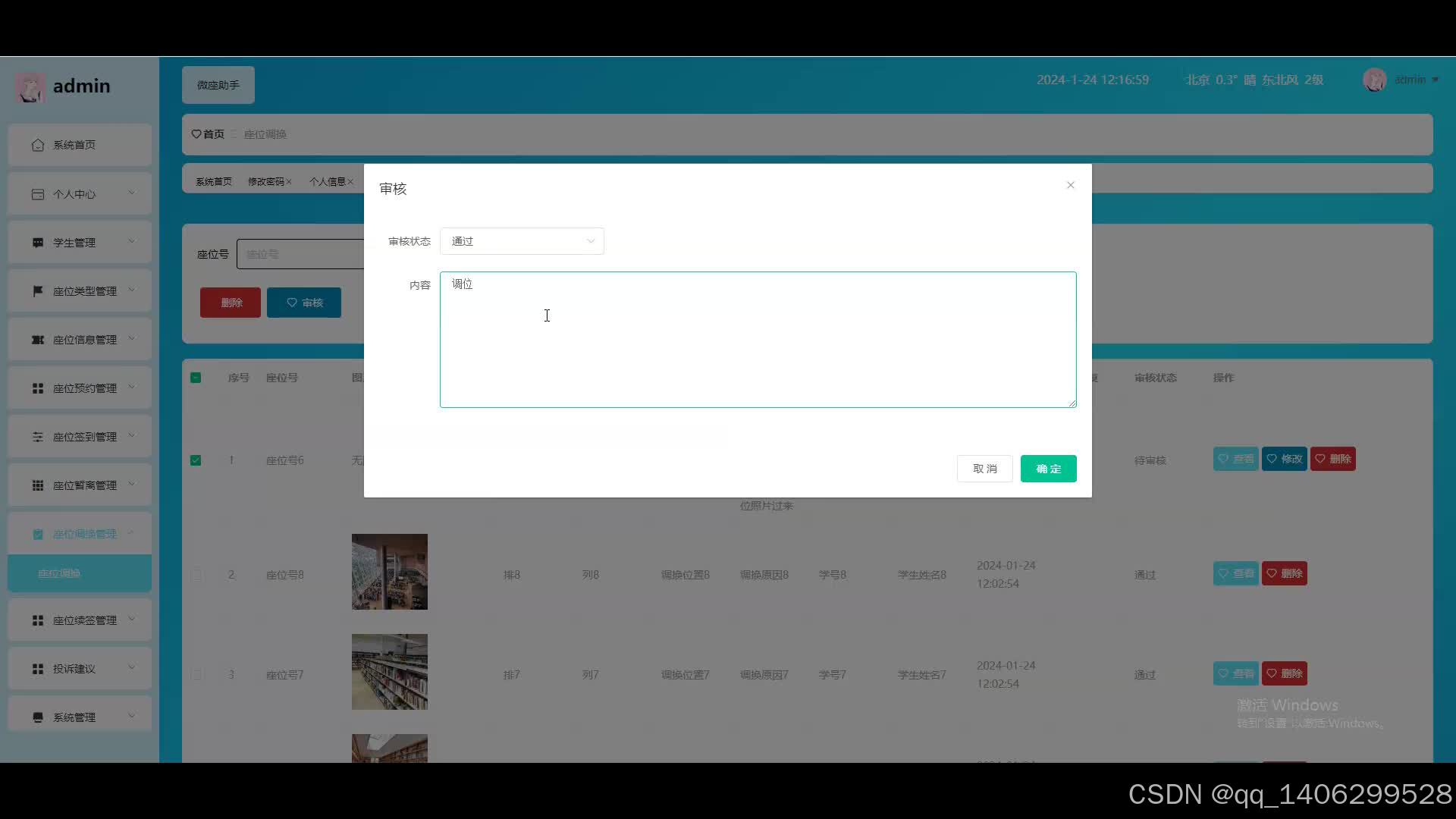Screen dimensions: 1456x819
Task: Uncheck the row 1 座位号6 checkbox
Action: (x=196, y=460)
